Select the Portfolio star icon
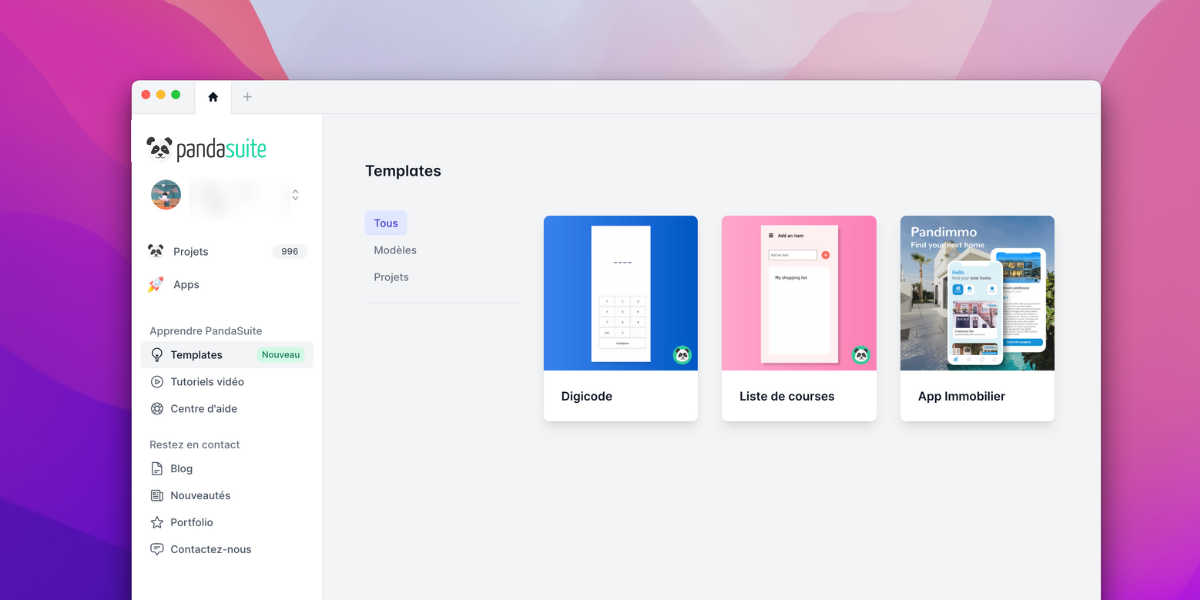Image resolution: width=1200 pixels, height=600 pixels. pos(157,522)
